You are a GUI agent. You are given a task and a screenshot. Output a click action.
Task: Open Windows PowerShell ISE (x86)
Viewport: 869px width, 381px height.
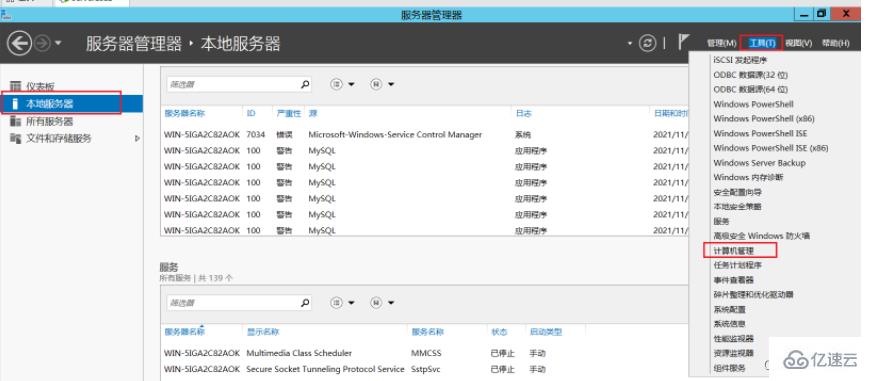tap(771, 148)
